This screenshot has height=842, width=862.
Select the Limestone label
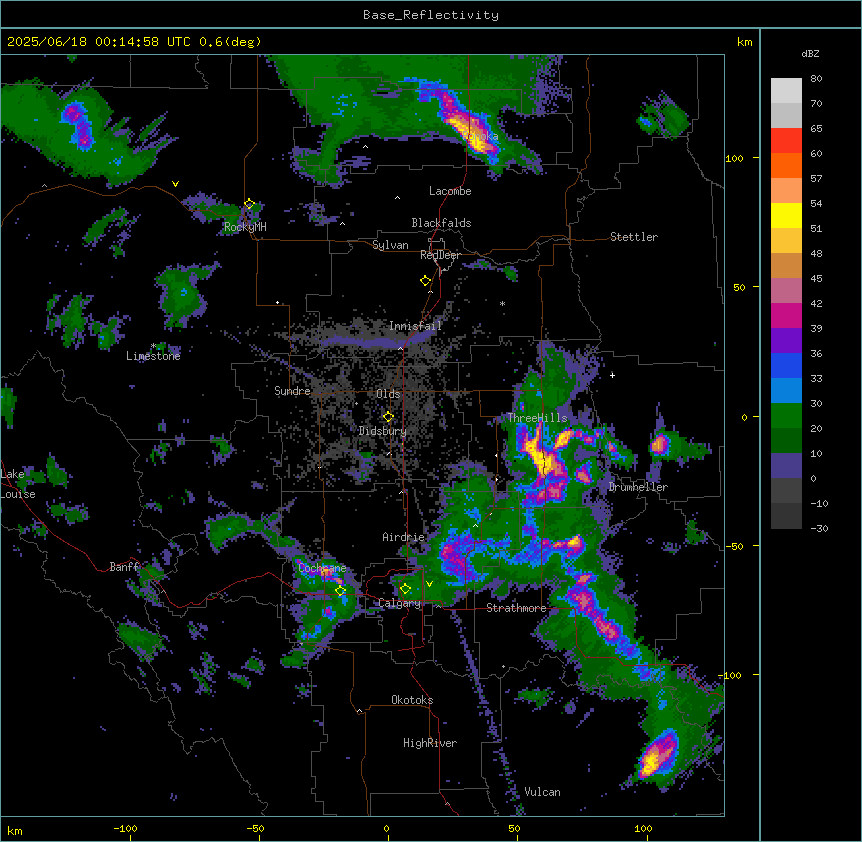point(153,356)
